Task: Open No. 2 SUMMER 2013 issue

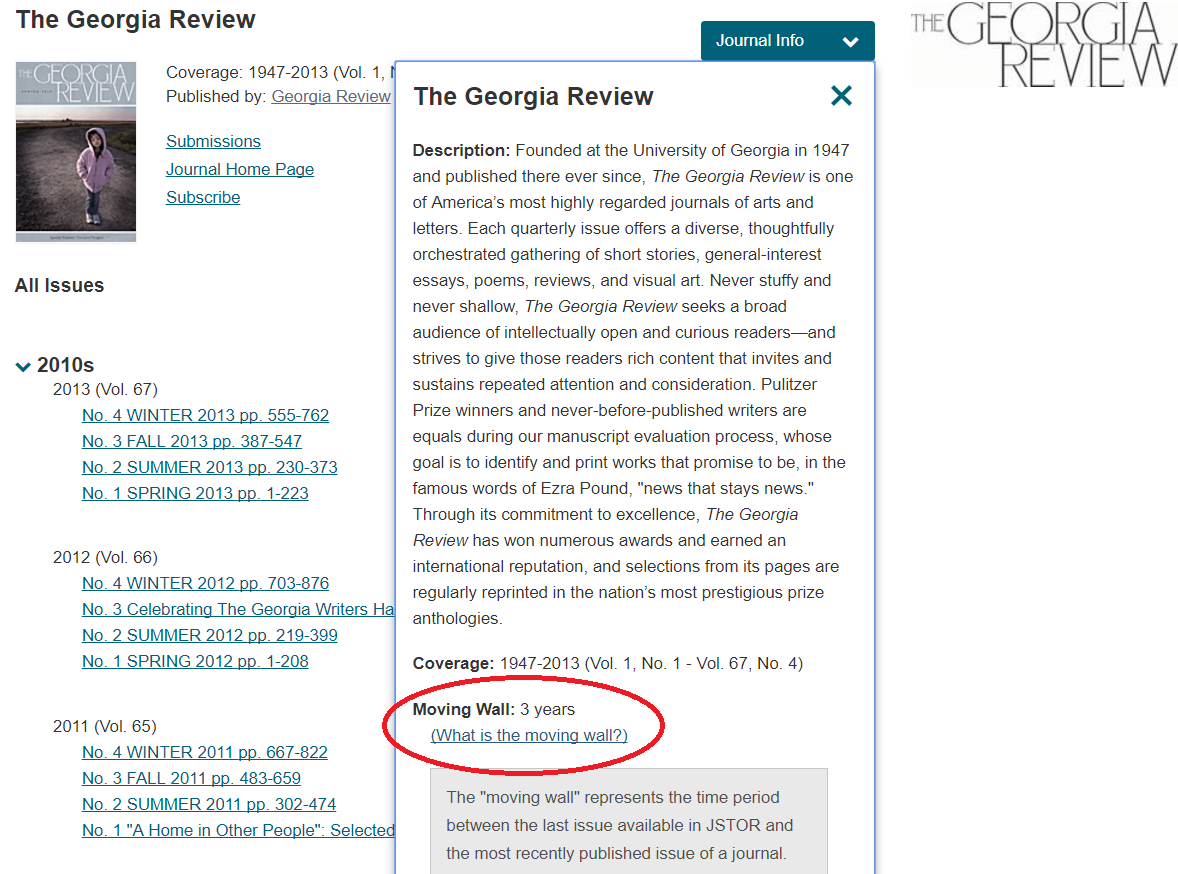Action: [x=210, y=467]
